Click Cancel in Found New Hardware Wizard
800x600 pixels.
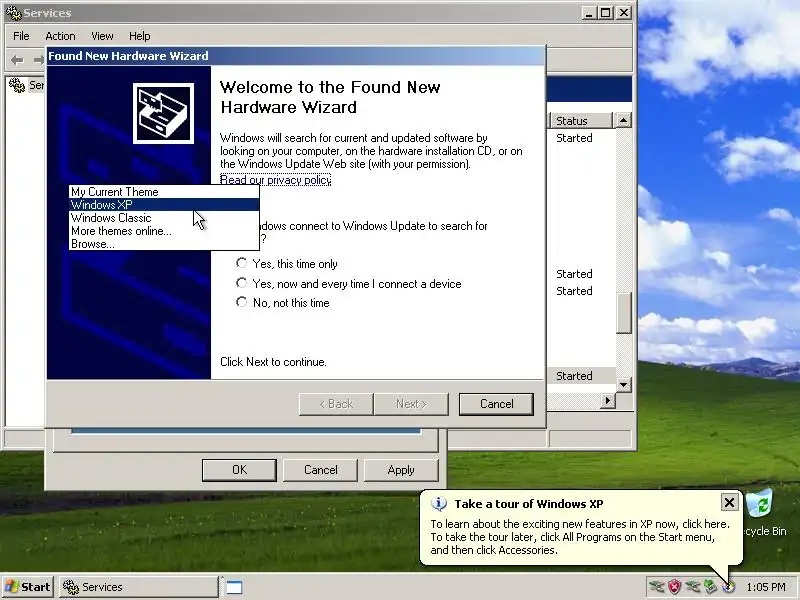(496, 404)
